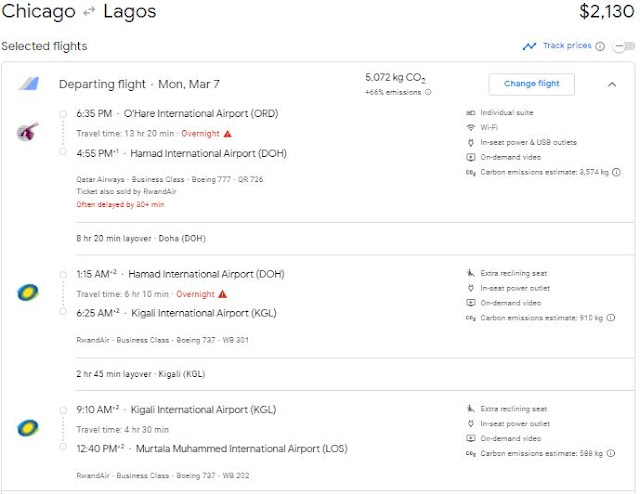Click the multi-airline logo beside Departing flight
Screen dimensions: 640x494
tap(27, 84)
